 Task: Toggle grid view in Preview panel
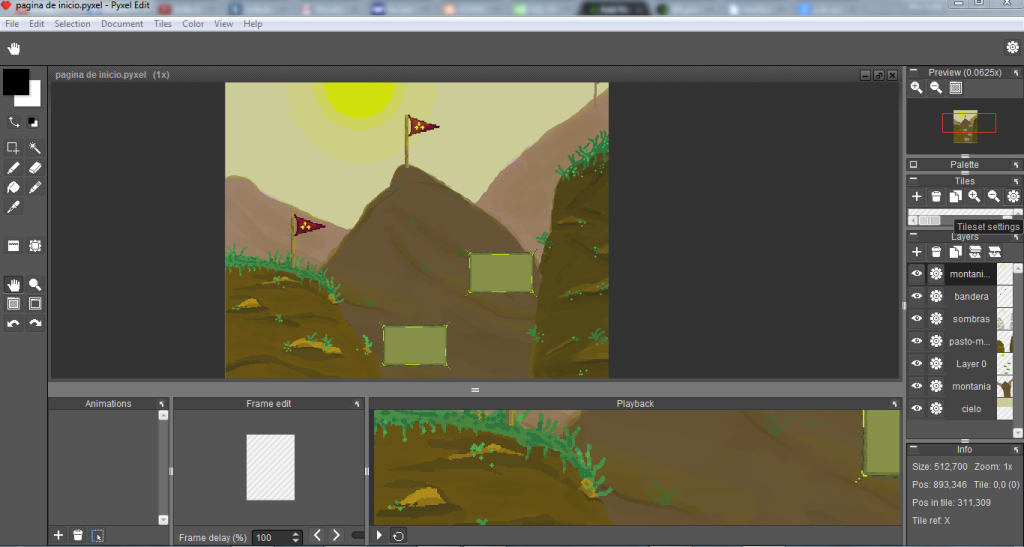[955, 87]
